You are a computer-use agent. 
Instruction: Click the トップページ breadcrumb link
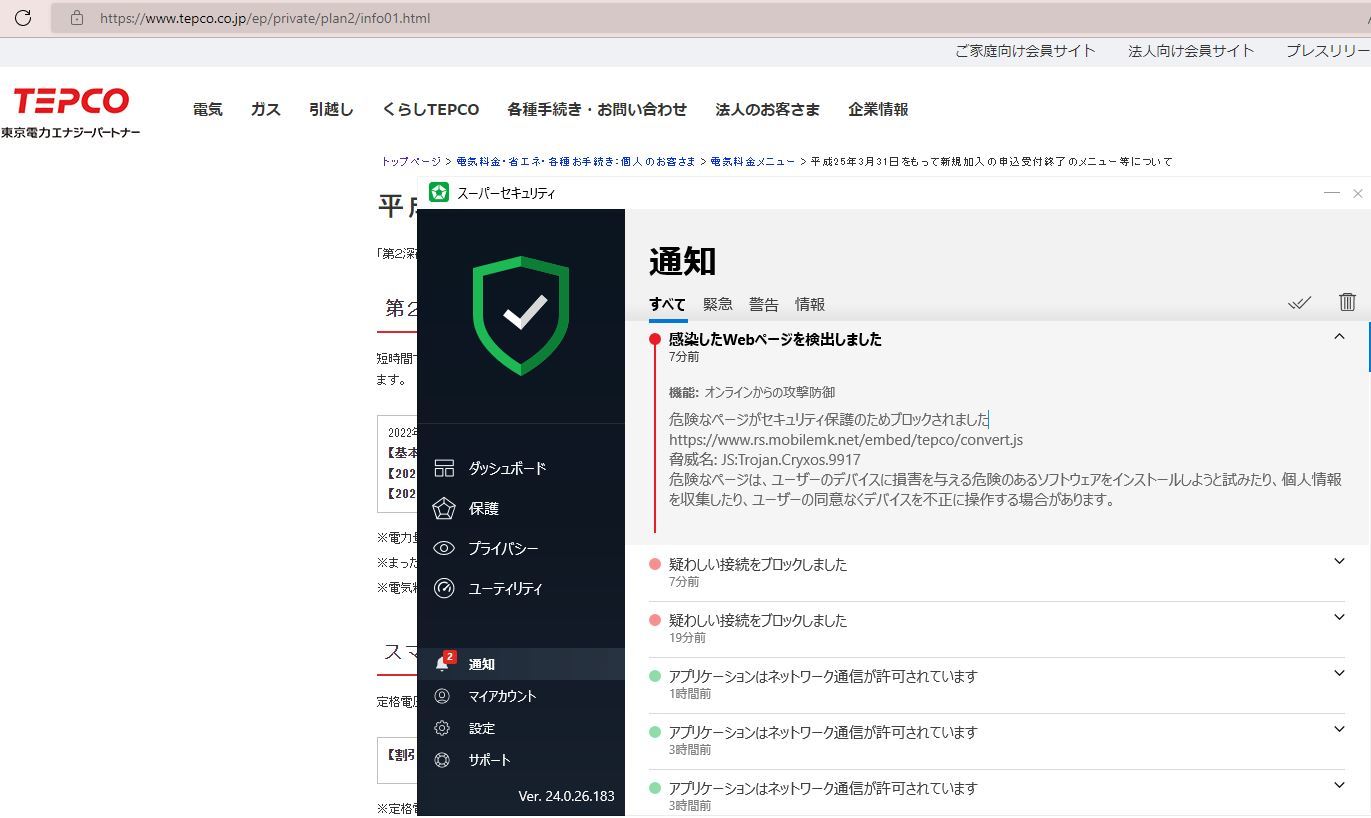pyautogui.click(x=410, y=161)
